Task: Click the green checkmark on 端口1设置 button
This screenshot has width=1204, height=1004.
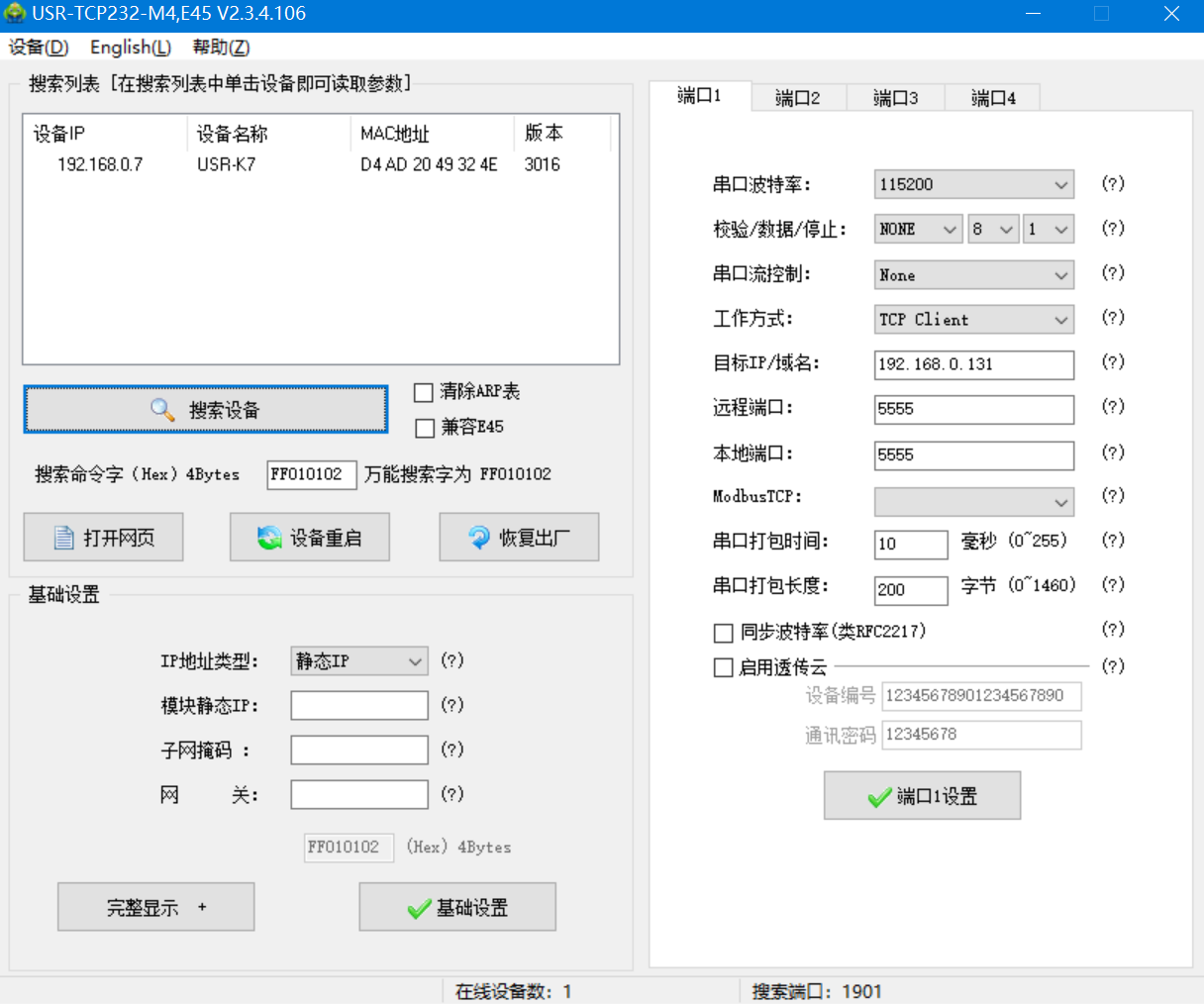Action: pyautogui.click(x=879, y=797)
